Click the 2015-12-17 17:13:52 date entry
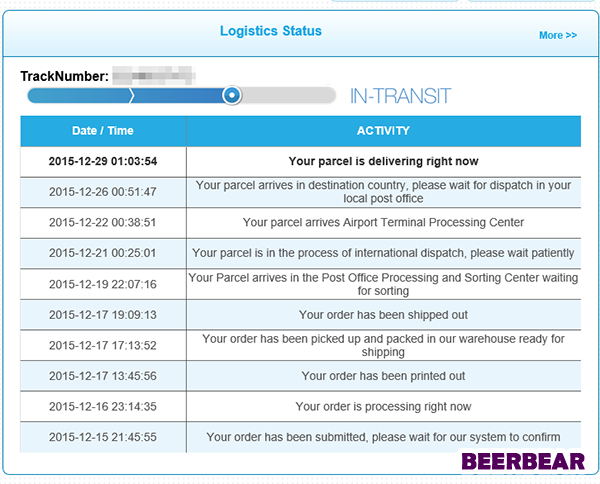 pyautogui.click(x=103, y=345)
